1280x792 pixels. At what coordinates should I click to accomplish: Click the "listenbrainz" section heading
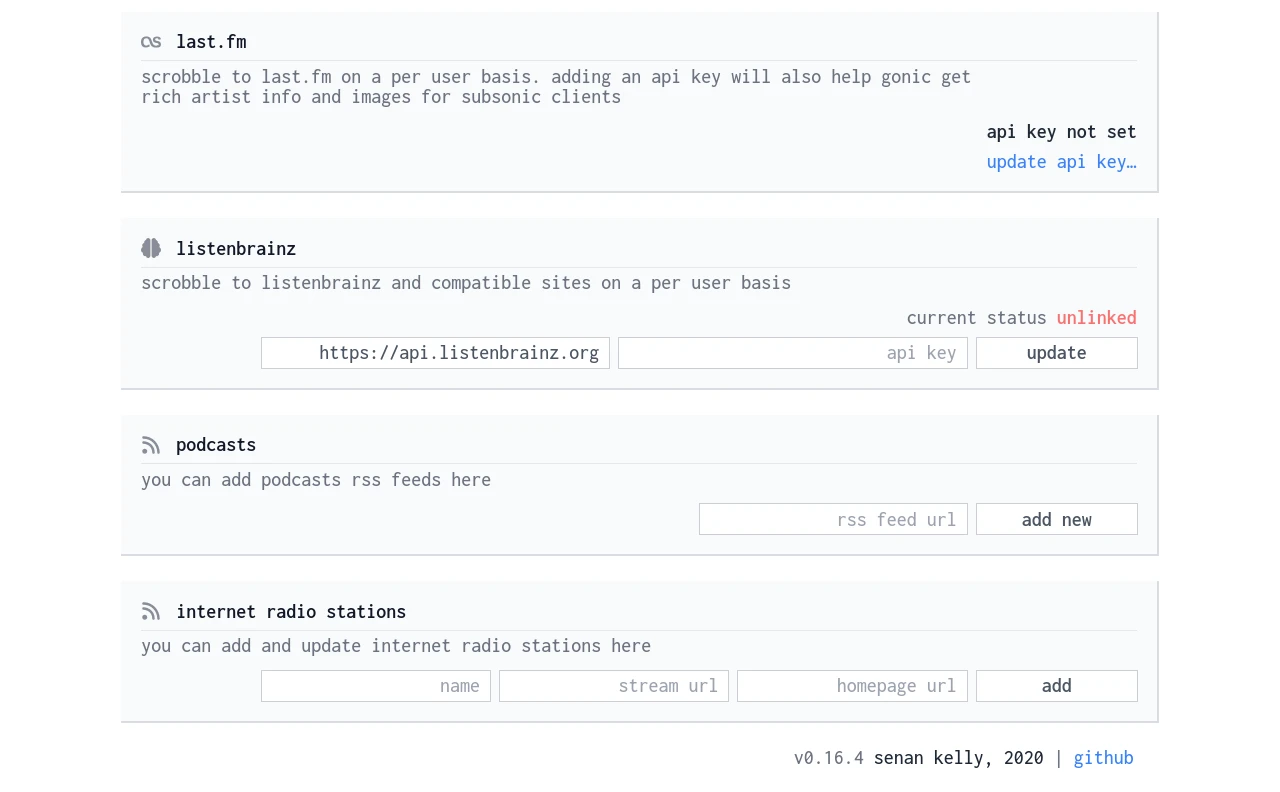[236, 248]
